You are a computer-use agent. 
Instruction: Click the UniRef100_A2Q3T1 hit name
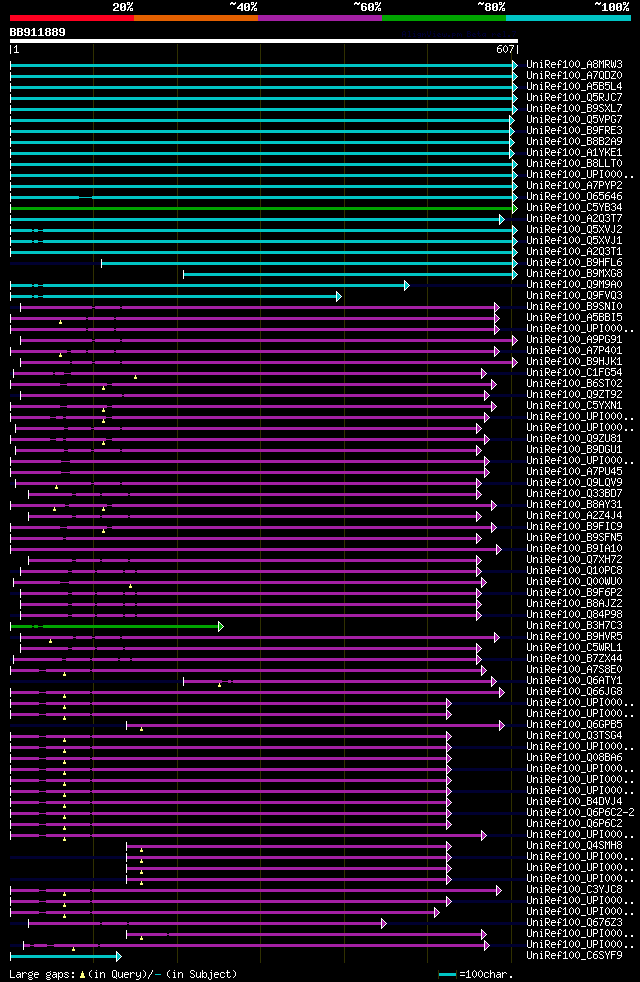click(x=574, y=252)
